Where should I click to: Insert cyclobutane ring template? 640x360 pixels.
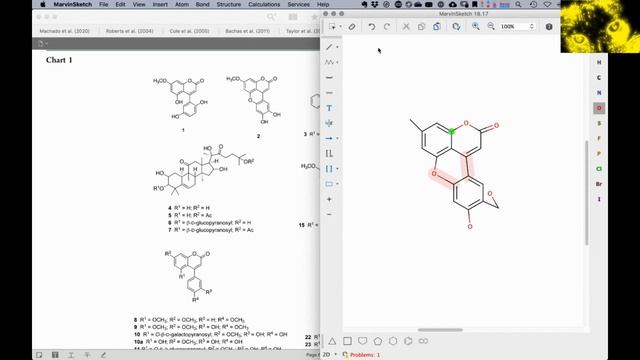point(347,341)
